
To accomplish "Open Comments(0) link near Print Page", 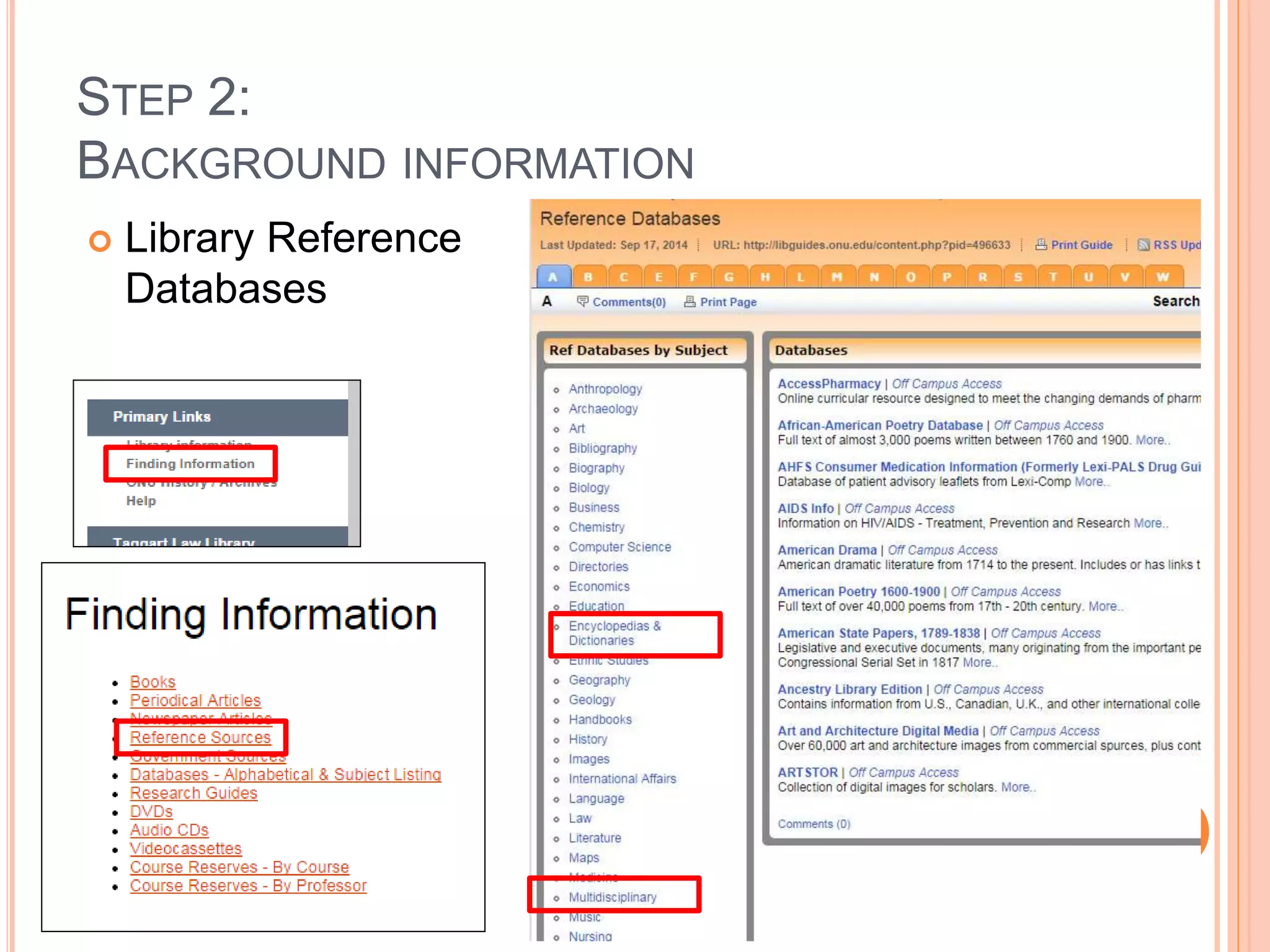I will pyautogui.click(x=629, y=302).
